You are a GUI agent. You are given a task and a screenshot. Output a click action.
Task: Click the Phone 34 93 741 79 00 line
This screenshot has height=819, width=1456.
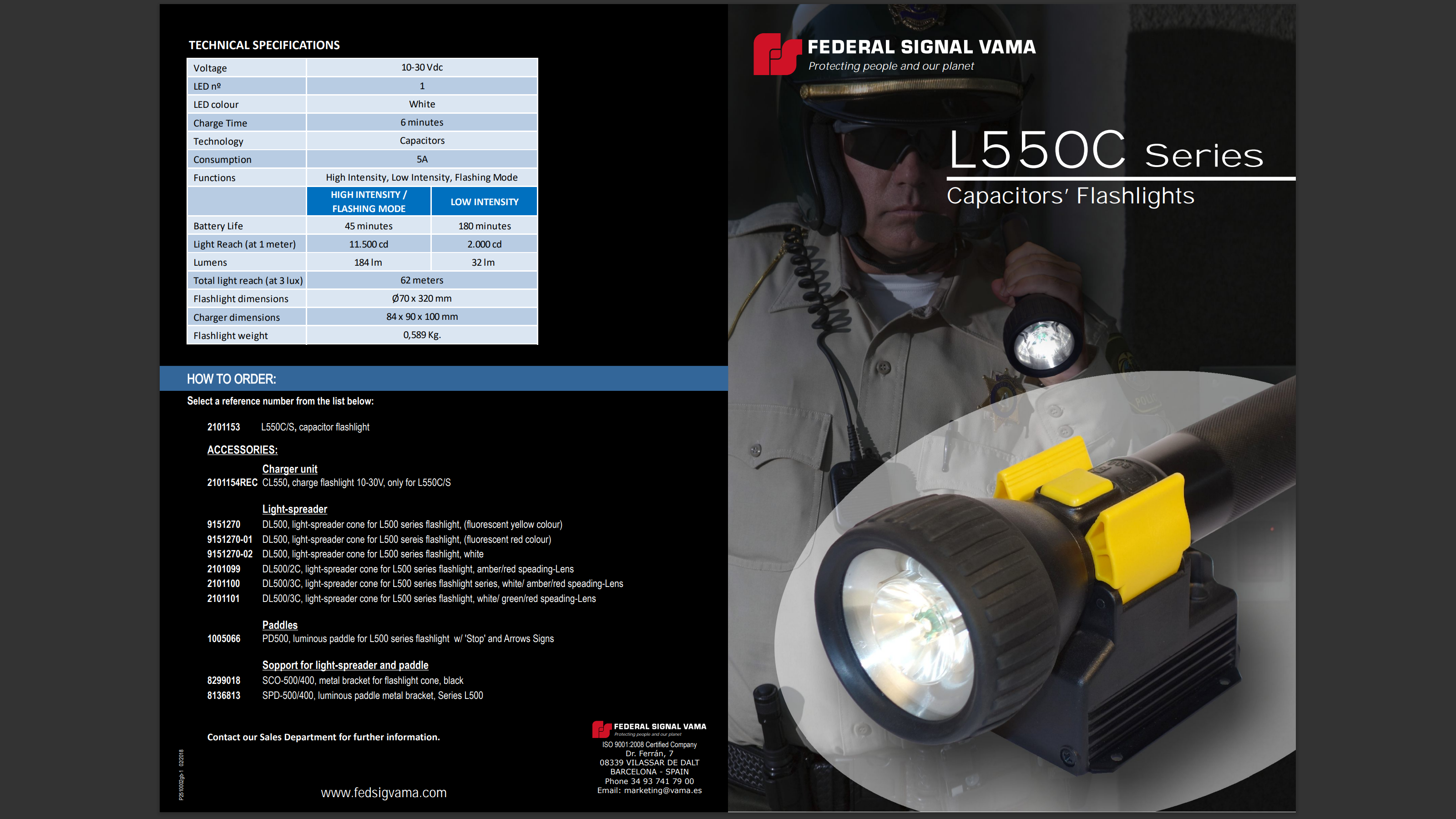click(x=649, y=781)
